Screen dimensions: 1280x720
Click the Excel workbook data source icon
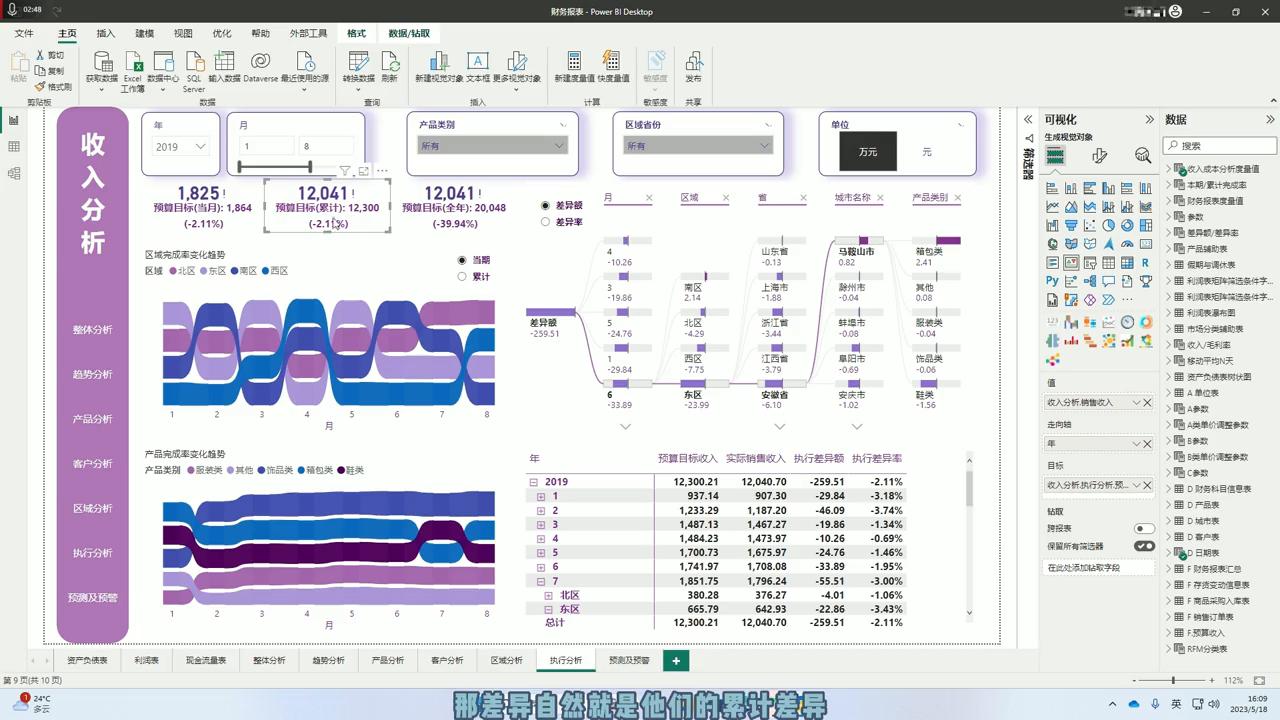[x=133, y=62]
